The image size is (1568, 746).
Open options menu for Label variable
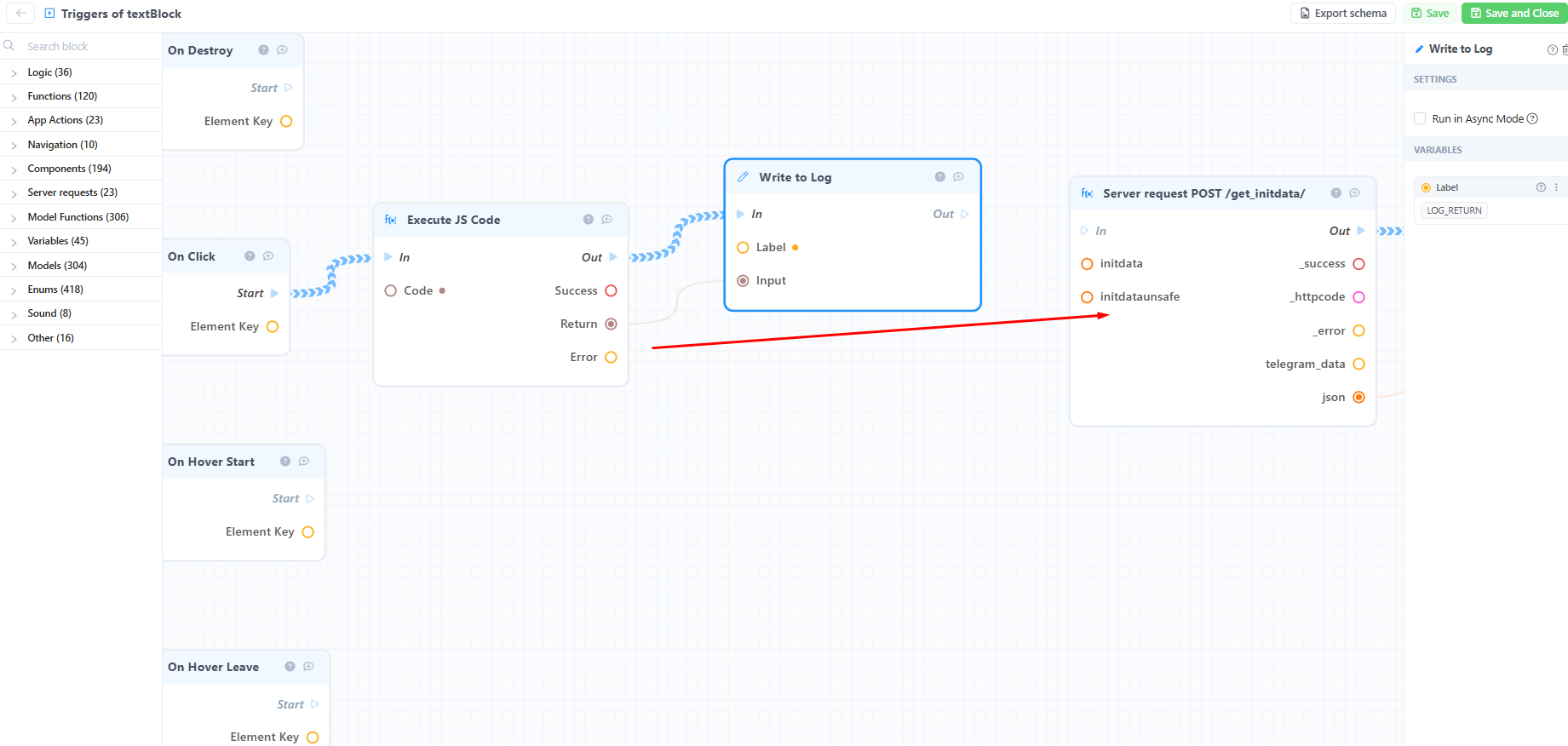coord(1556,187)
